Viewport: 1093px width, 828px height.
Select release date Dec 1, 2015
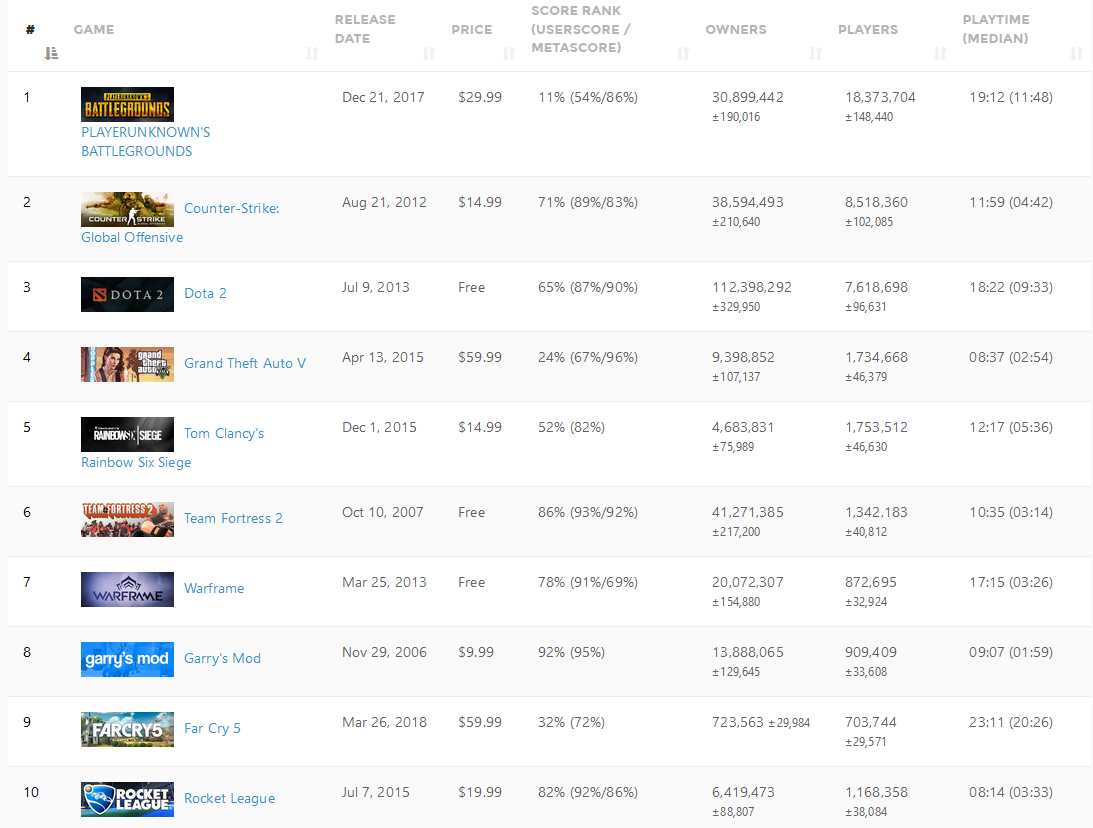379,427
